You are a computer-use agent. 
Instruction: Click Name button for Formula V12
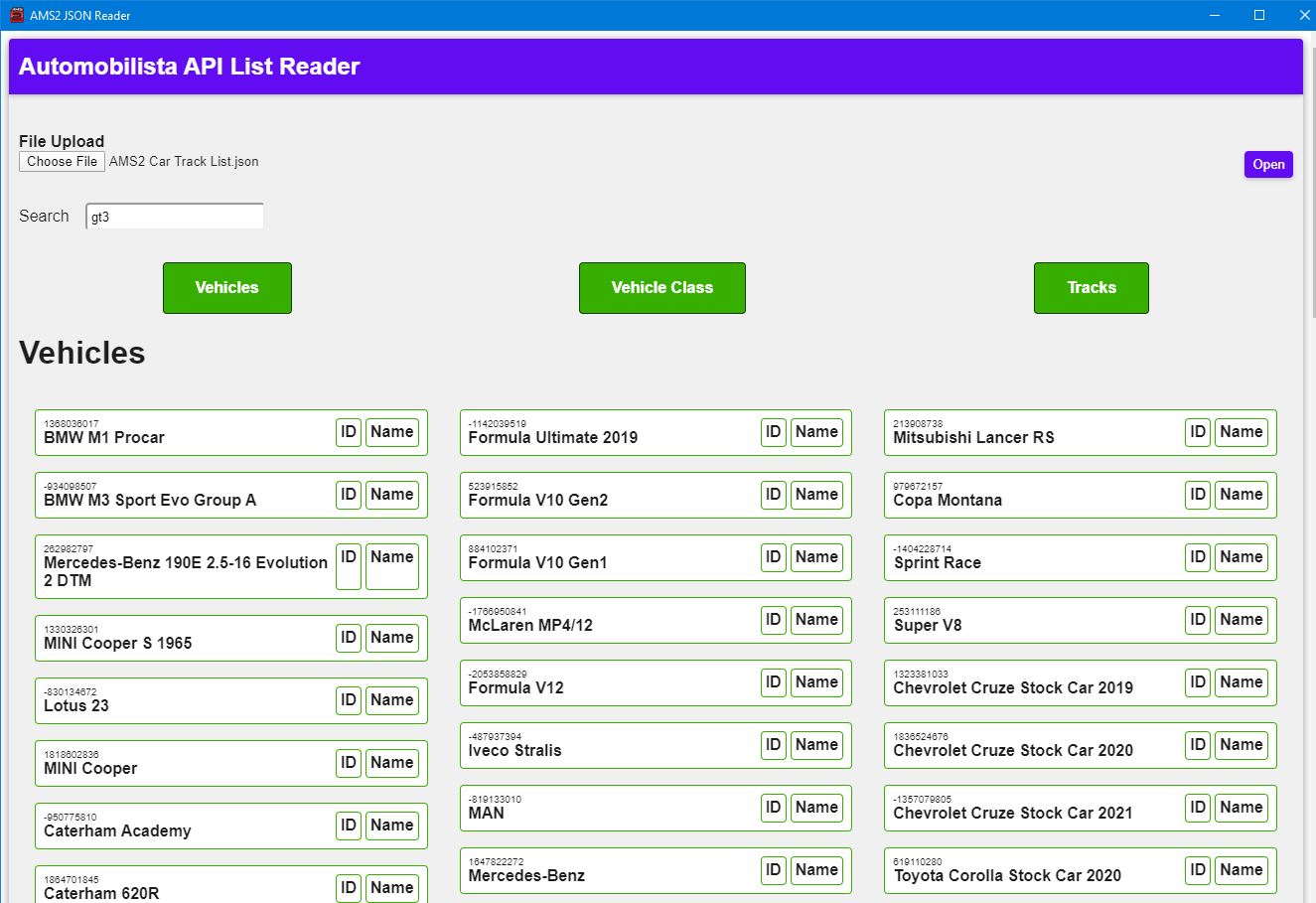(817, 682)
